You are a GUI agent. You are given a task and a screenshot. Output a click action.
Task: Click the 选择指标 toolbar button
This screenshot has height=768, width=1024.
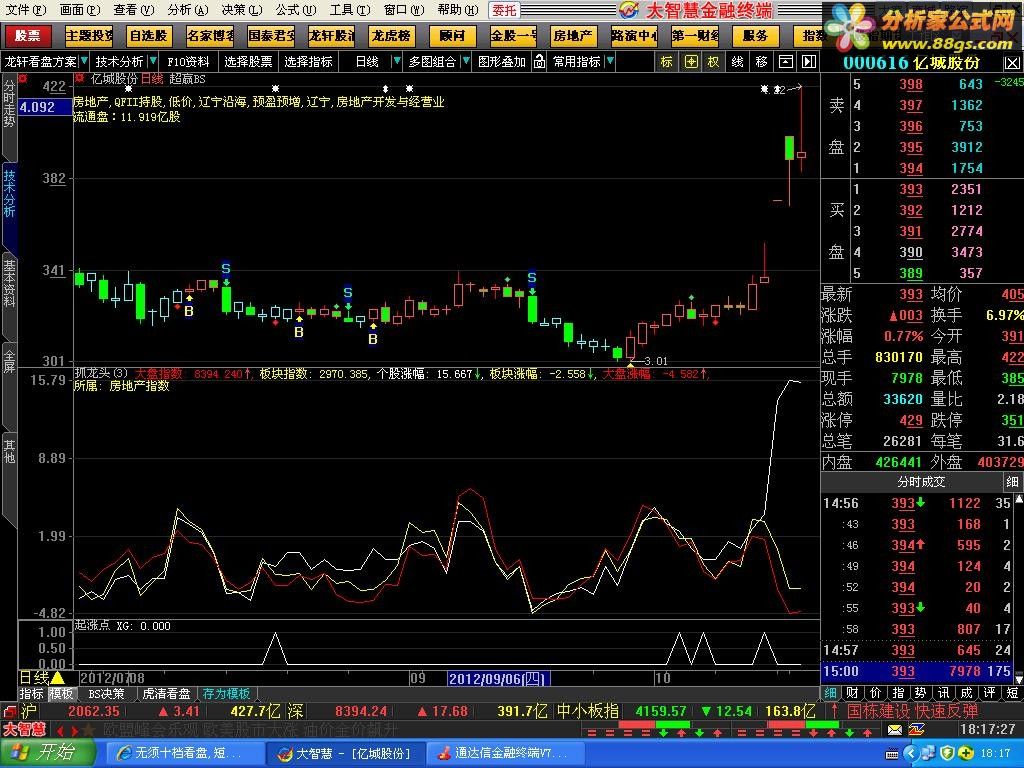[308, 61]
